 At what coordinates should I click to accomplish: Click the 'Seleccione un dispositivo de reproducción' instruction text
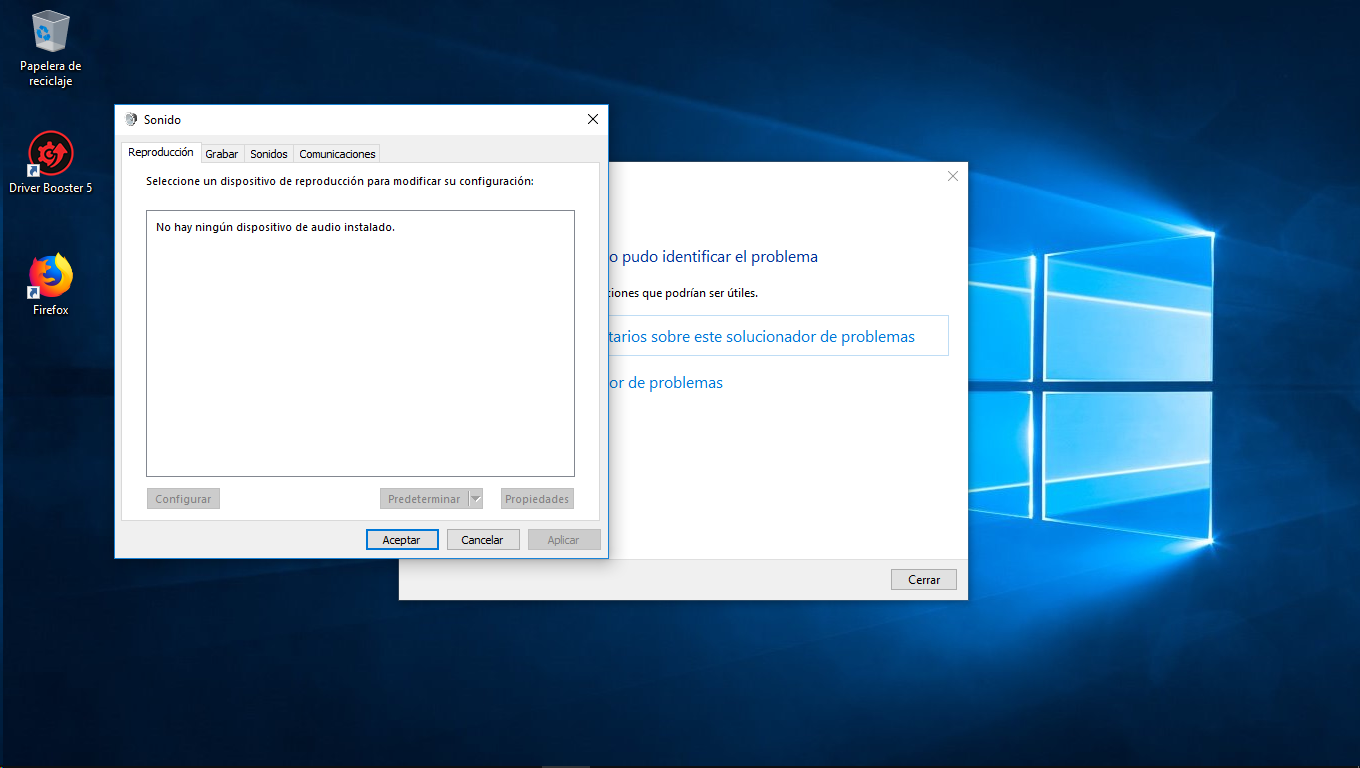340,181
